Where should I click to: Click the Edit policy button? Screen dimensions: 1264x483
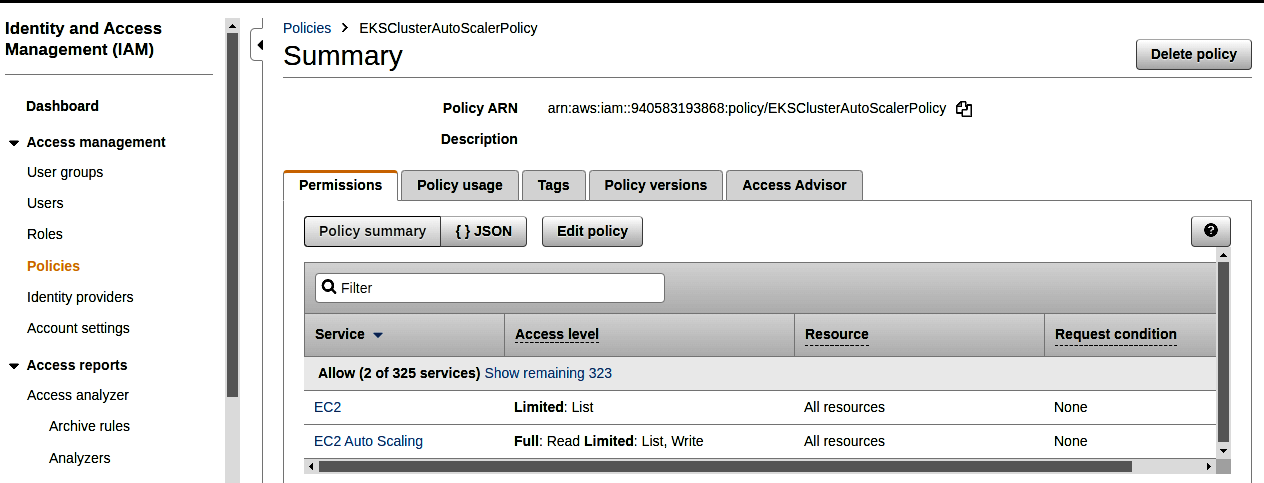[x=592, y=231]
